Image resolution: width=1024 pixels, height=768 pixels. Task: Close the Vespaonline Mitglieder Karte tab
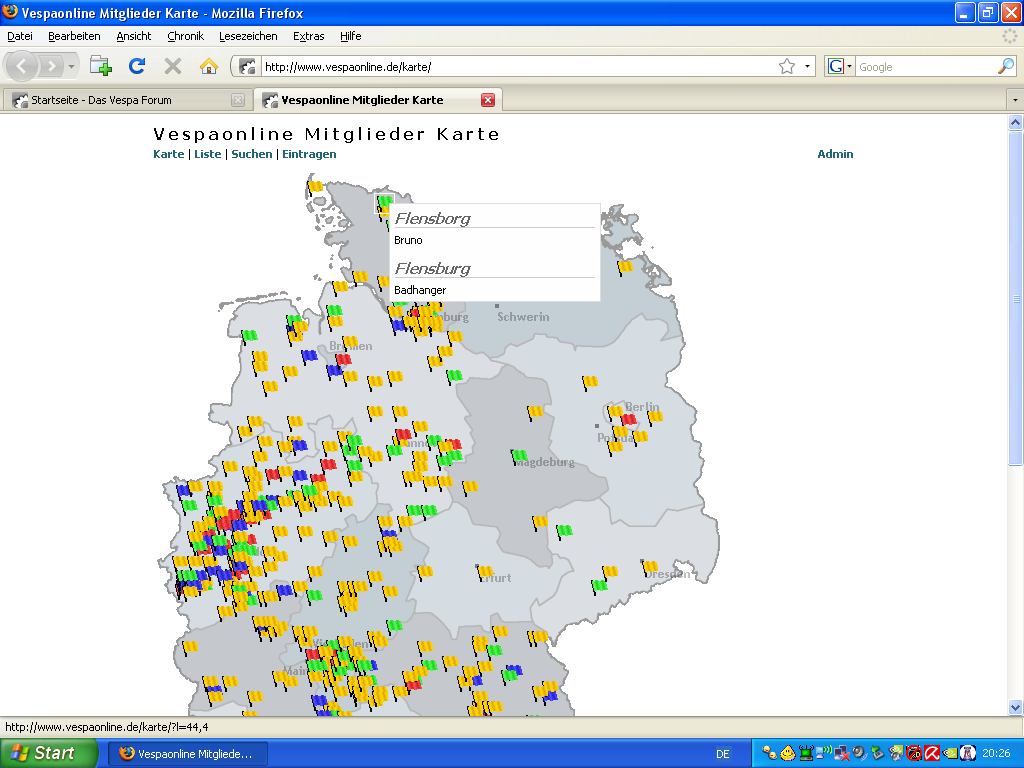pyautogui.click(x=488, y=100)
